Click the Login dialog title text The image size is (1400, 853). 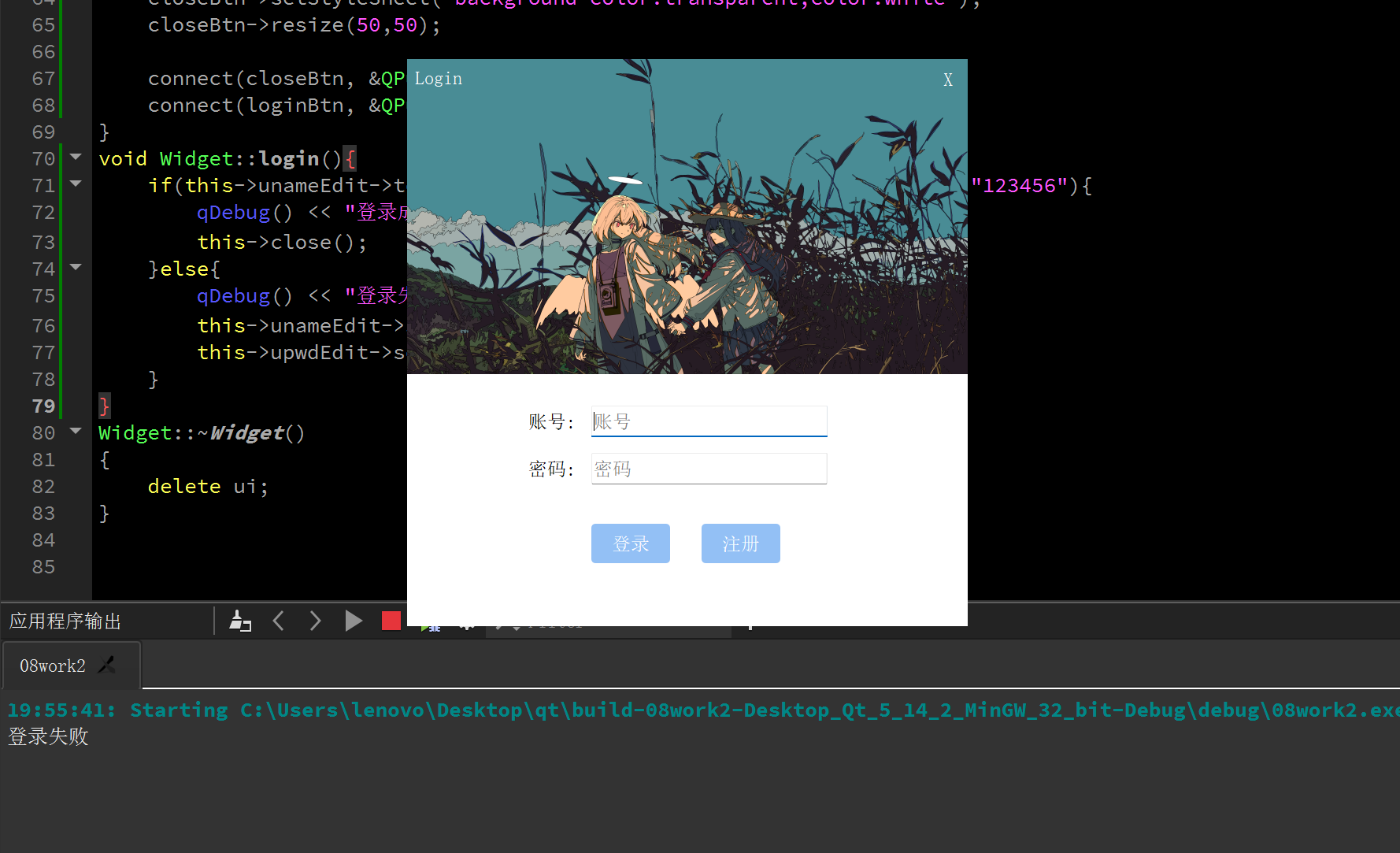point(439,79)
